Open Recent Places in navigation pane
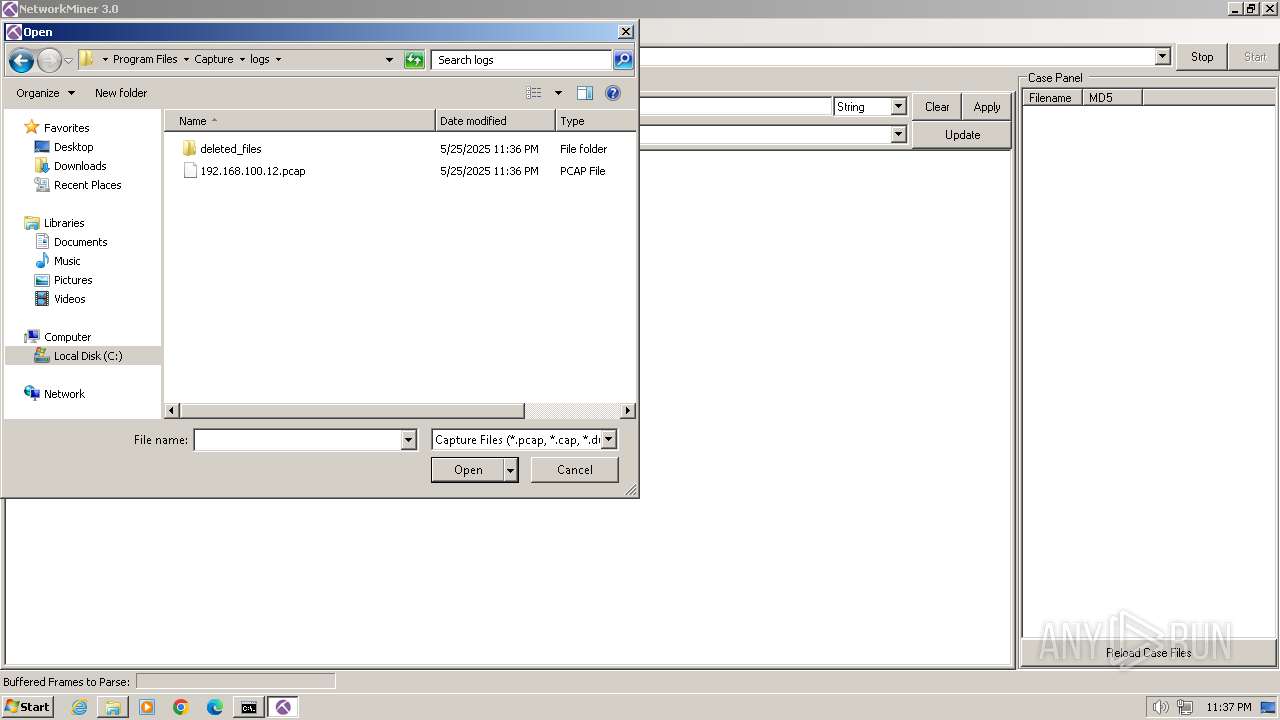This screenshot has height=720, width=1280. [87, 185]
